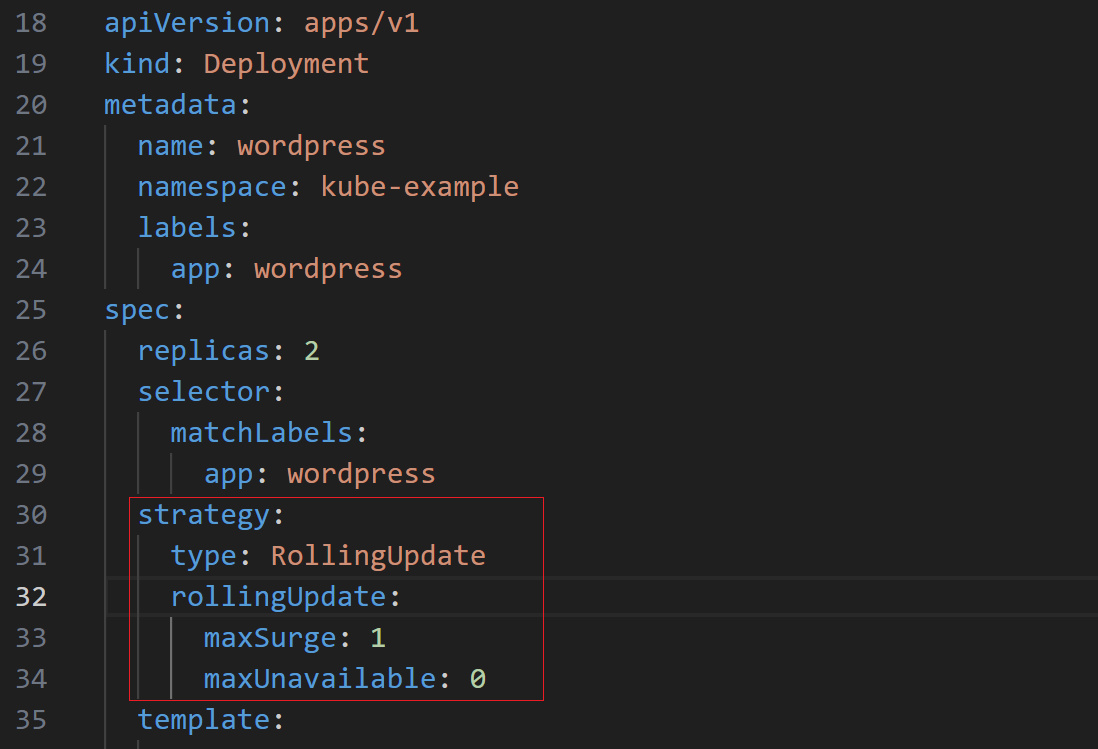Click the rollingUpdate key on line 32
Image resolution: width=1098 pixels, height=749 pixels.
tap(279, 597)
